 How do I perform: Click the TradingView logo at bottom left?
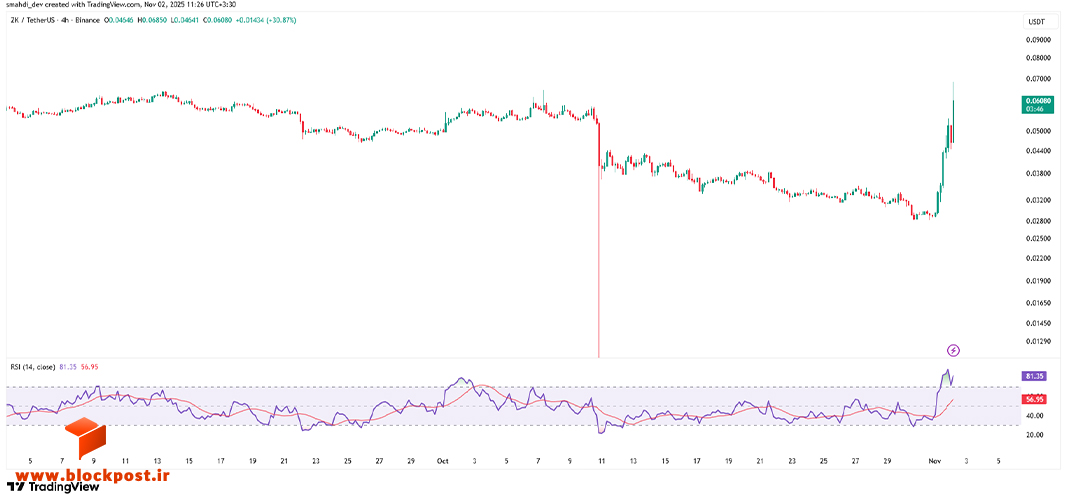pos(53,486)
